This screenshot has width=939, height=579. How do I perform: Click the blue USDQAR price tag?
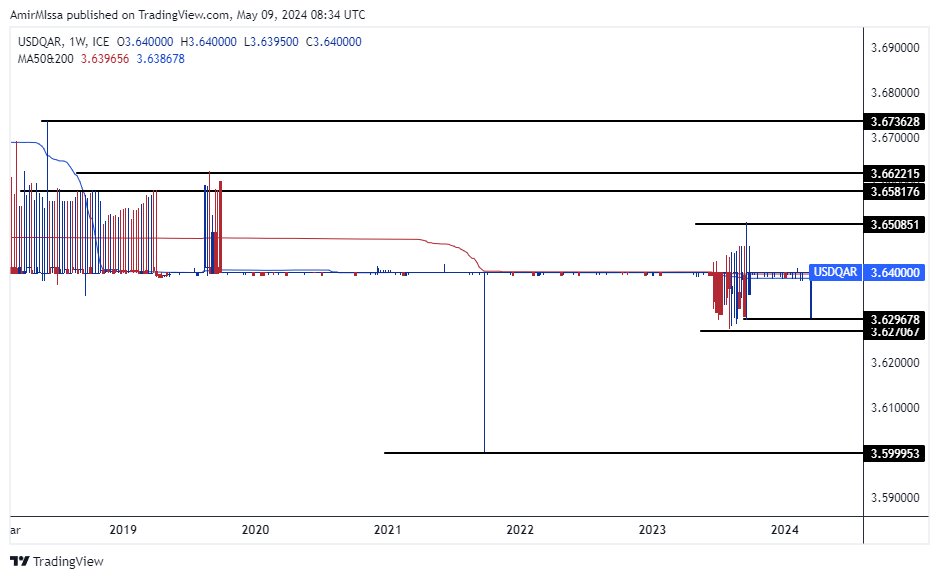click(835, 272)
